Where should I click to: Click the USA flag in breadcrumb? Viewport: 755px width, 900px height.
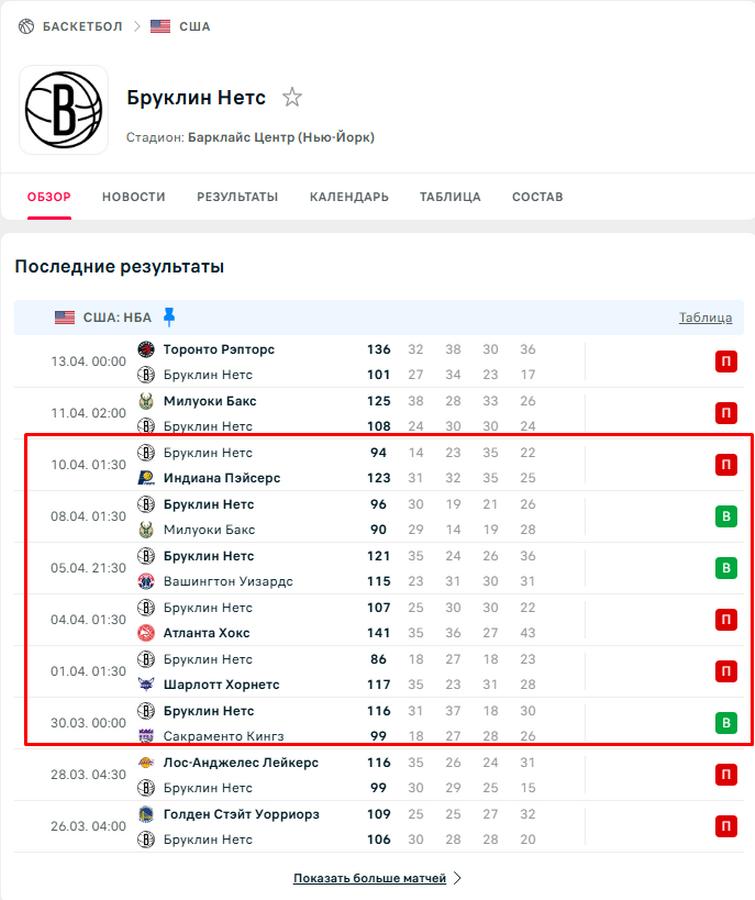click(160, 26)
